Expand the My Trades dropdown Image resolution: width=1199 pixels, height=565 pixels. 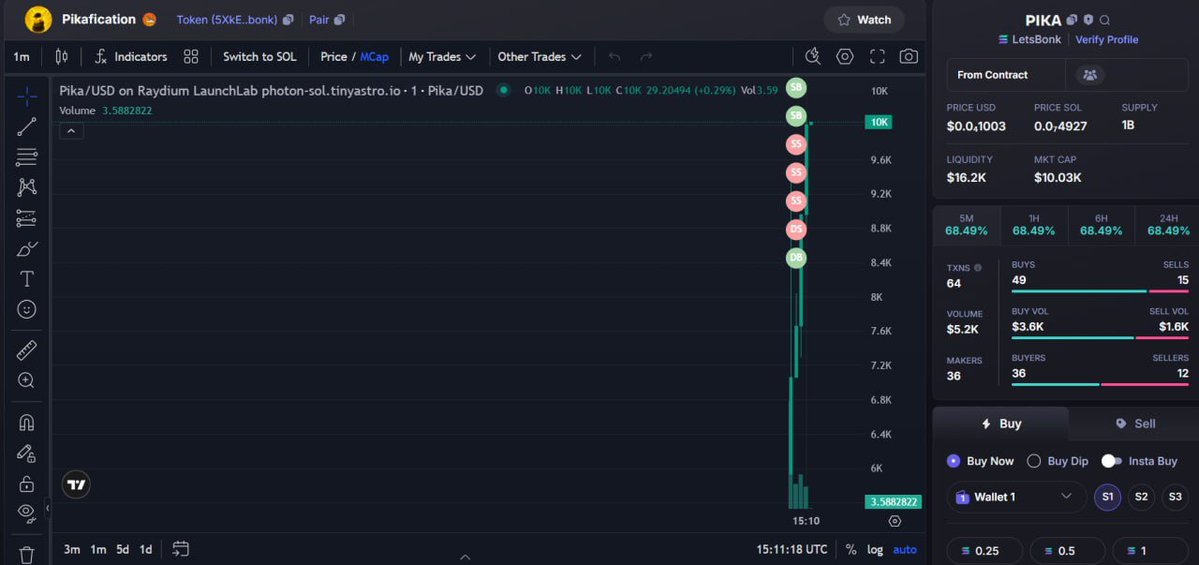(442, 57)
